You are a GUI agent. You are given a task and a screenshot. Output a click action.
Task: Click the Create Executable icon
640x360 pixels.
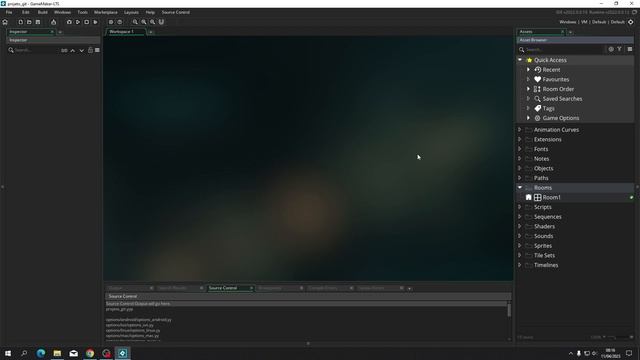[x=53, y=22]
